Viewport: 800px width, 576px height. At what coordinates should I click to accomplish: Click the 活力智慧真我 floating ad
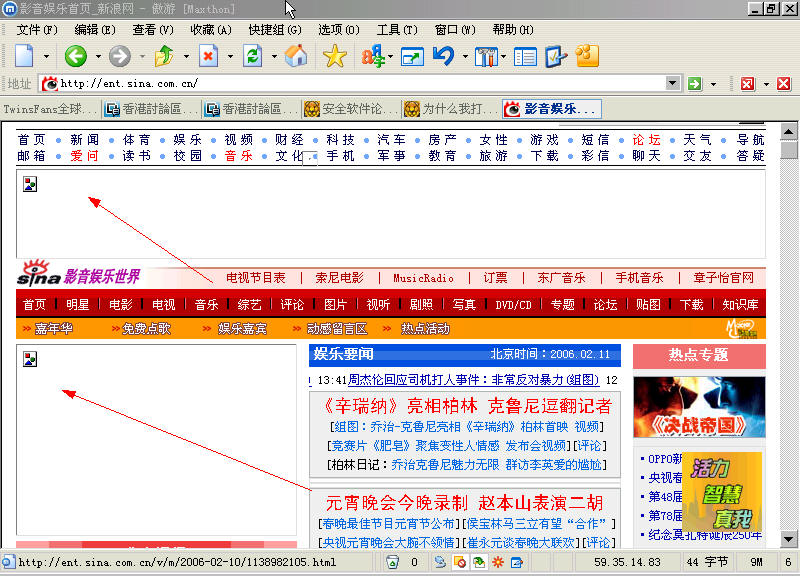click(722, 492)
